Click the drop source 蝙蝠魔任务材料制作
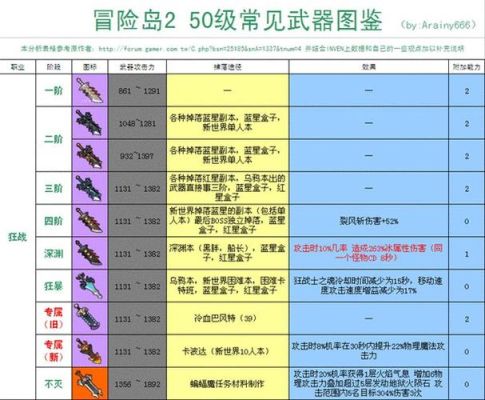The image size is (485, 400). click(x=226, y=384)
